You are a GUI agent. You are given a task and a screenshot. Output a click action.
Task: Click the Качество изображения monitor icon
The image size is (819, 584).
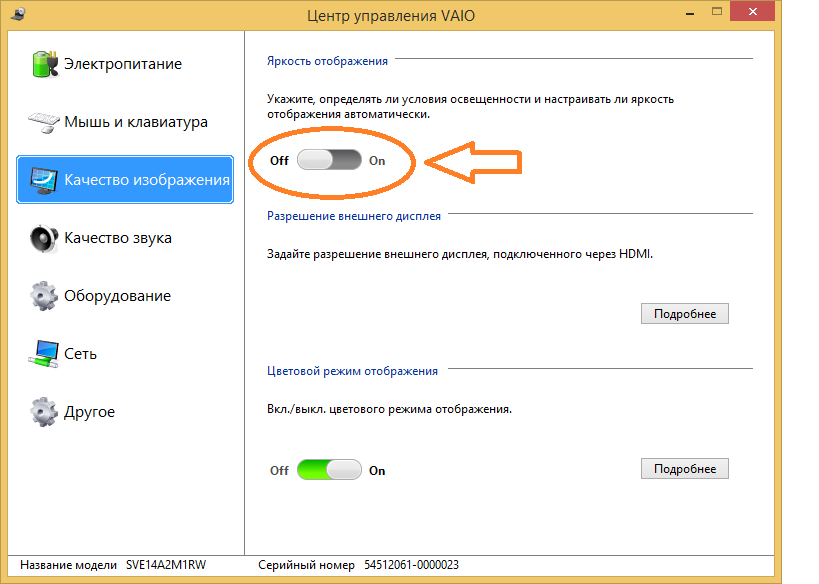(x=43, y=180)
